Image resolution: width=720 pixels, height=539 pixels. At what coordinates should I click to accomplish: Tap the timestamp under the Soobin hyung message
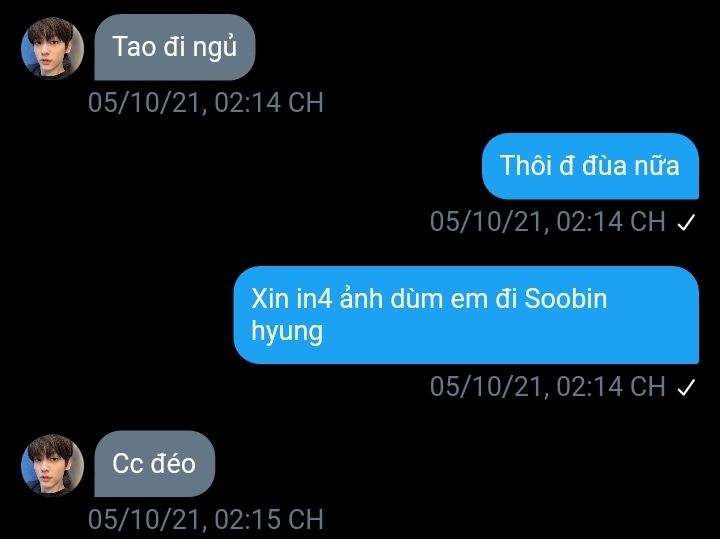(547, 386)
